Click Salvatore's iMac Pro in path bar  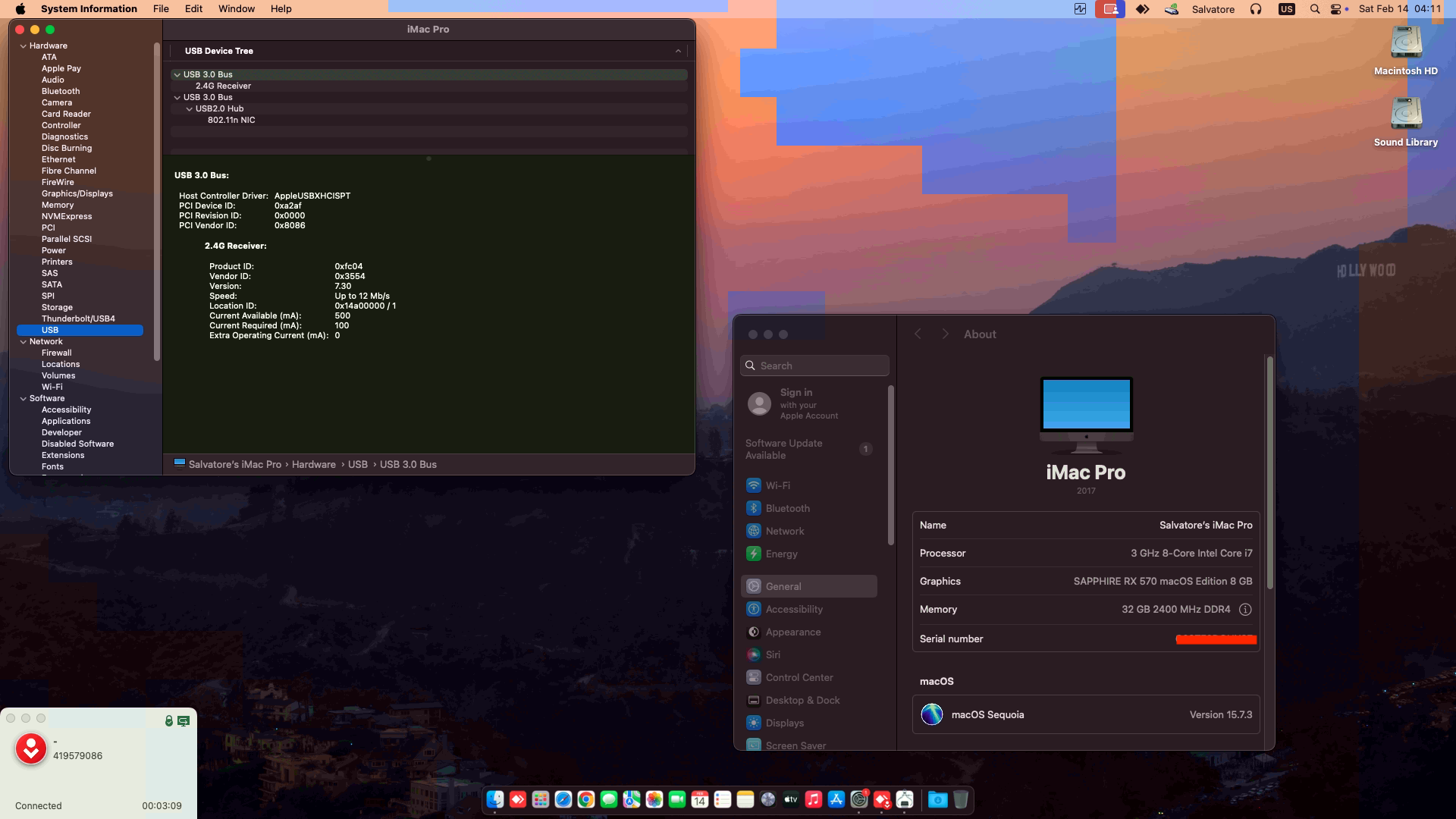[227, 465]
